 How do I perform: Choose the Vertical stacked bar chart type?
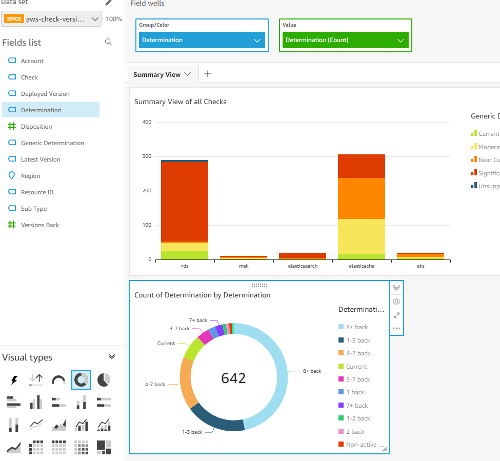pyautogui.click(x=81, y=402)
